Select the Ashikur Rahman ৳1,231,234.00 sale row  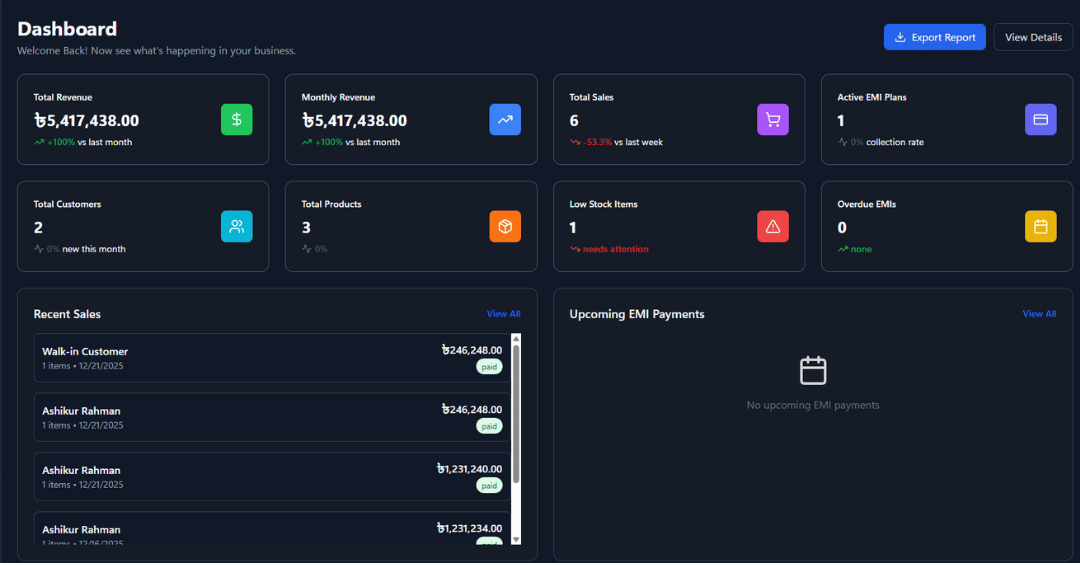pyautogui.click(x=272, y=528)
